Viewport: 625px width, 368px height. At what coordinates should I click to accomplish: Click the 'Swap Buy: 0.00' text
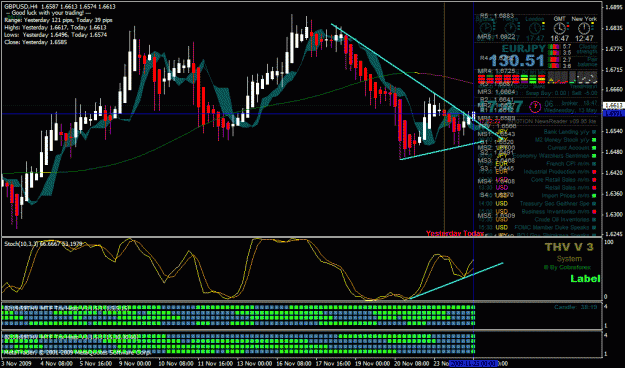click(546, 93)
